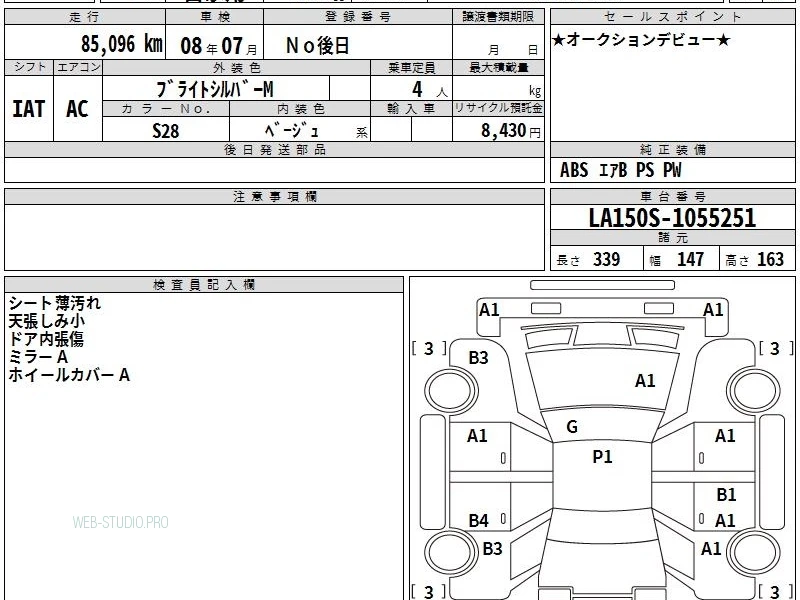Select the 登録番号 header
This screenshot has height=600, width=800.
(x=358, y=17)
